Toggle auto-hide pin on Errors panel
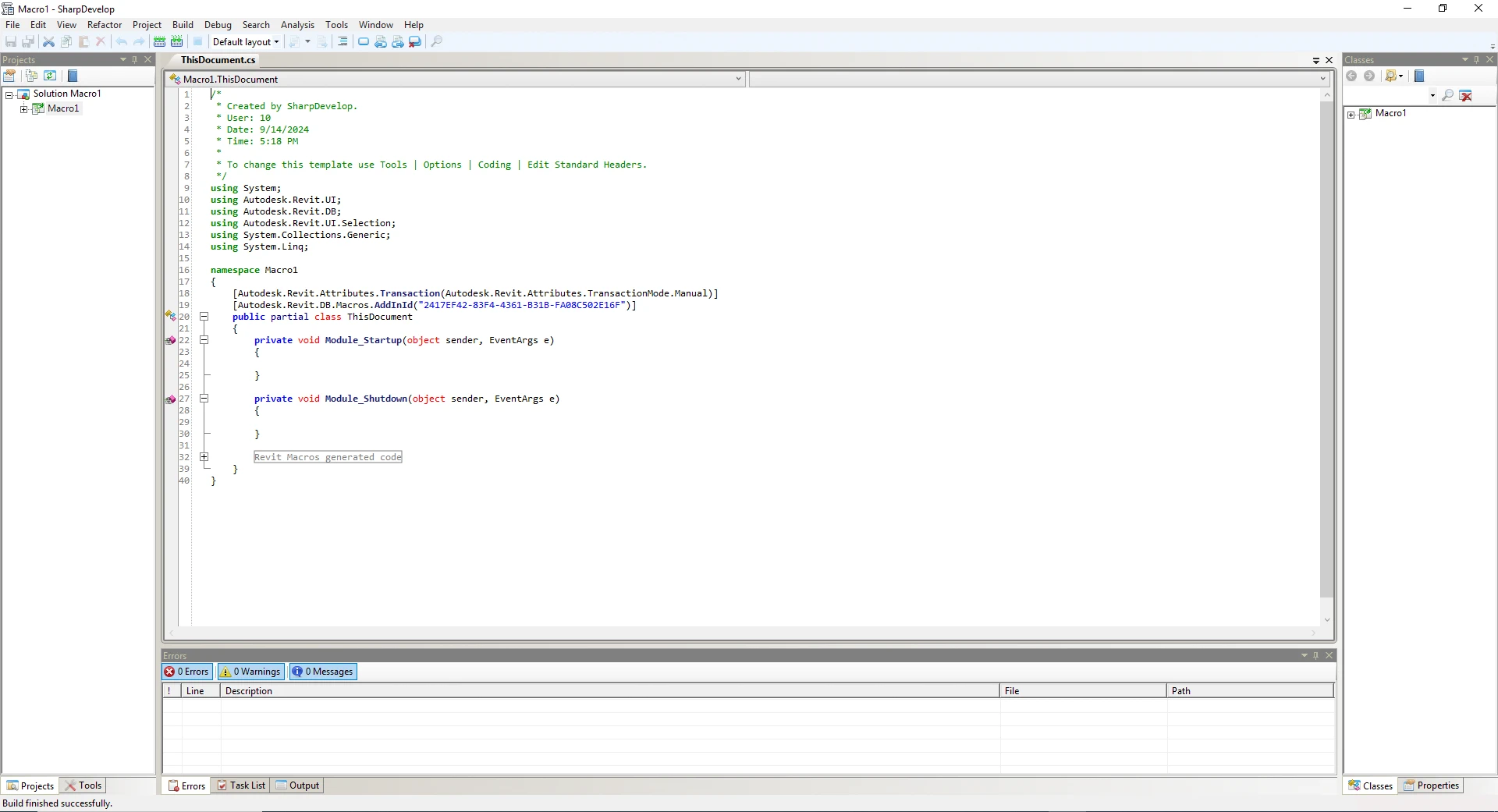This screenshot has height=812, width=1498. tap(1316, 656)
